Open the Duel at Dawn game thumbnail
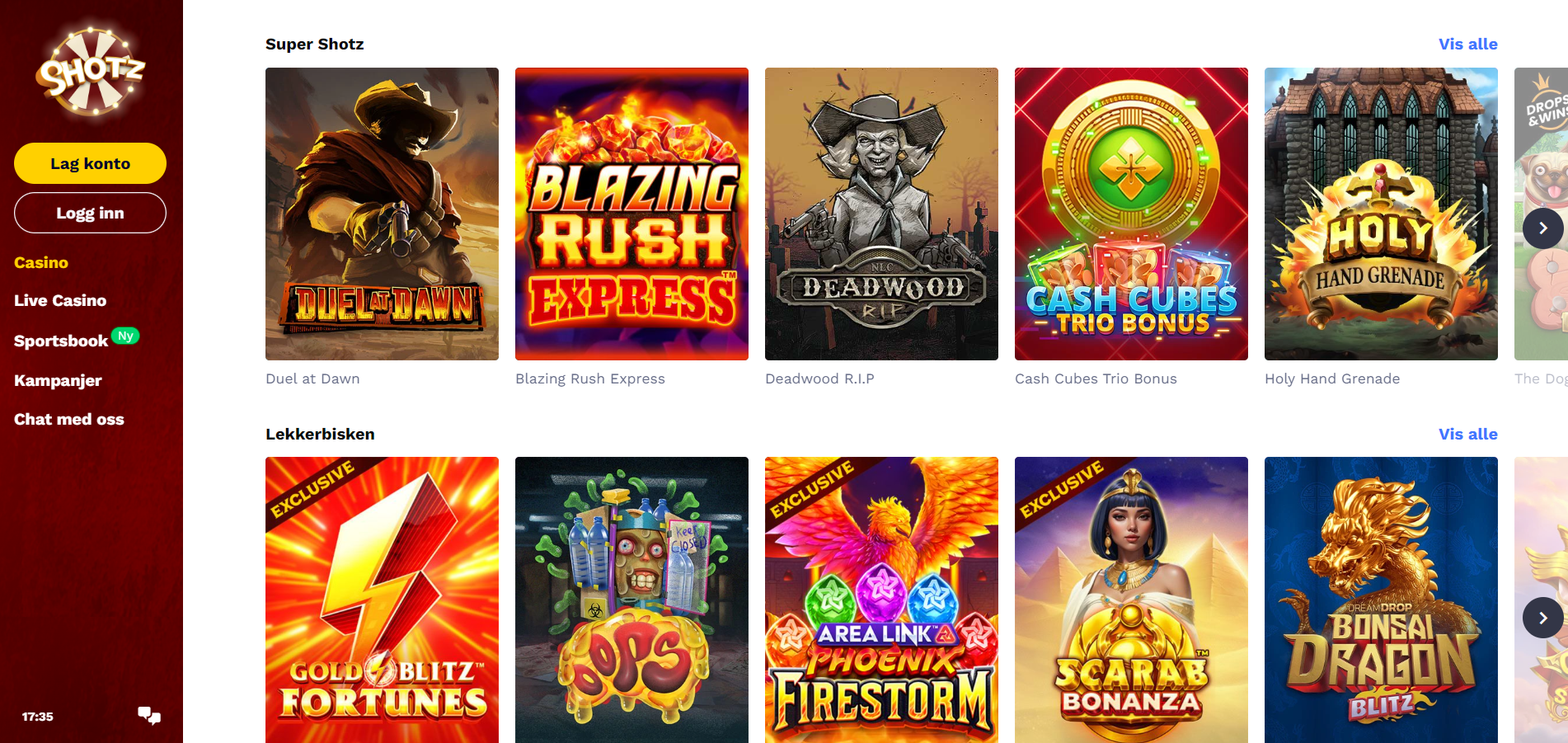 (x=382, y=214)
